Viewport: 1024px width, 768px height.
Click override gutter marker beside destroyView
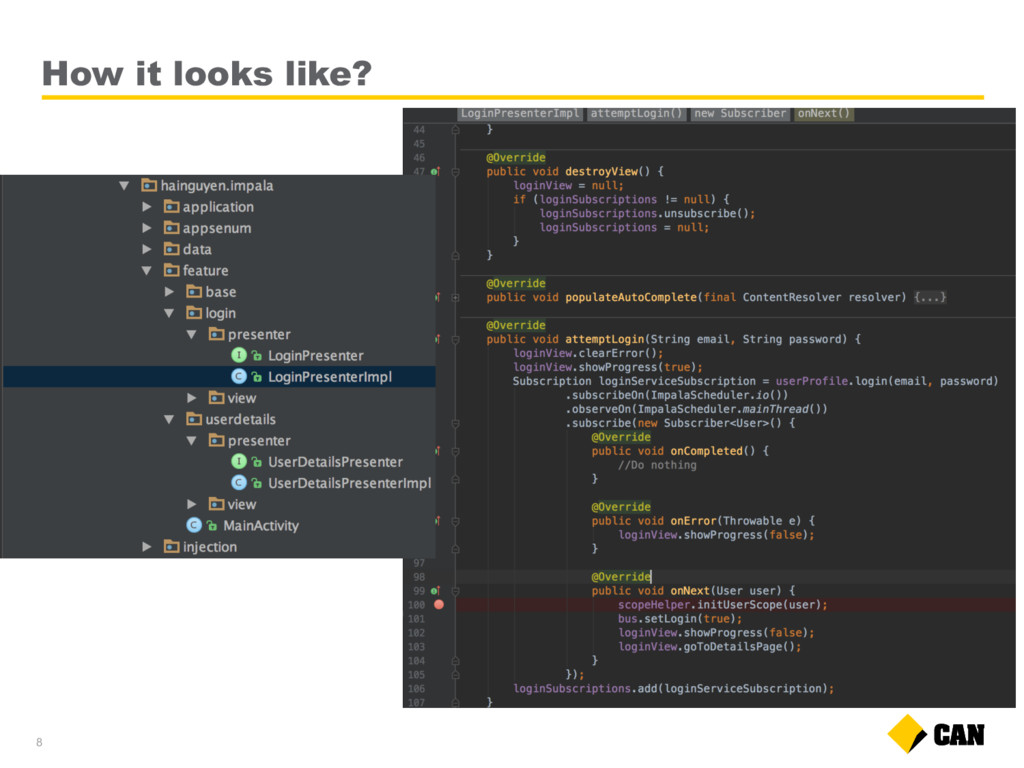pyautogui.click(x=436, y=172)
